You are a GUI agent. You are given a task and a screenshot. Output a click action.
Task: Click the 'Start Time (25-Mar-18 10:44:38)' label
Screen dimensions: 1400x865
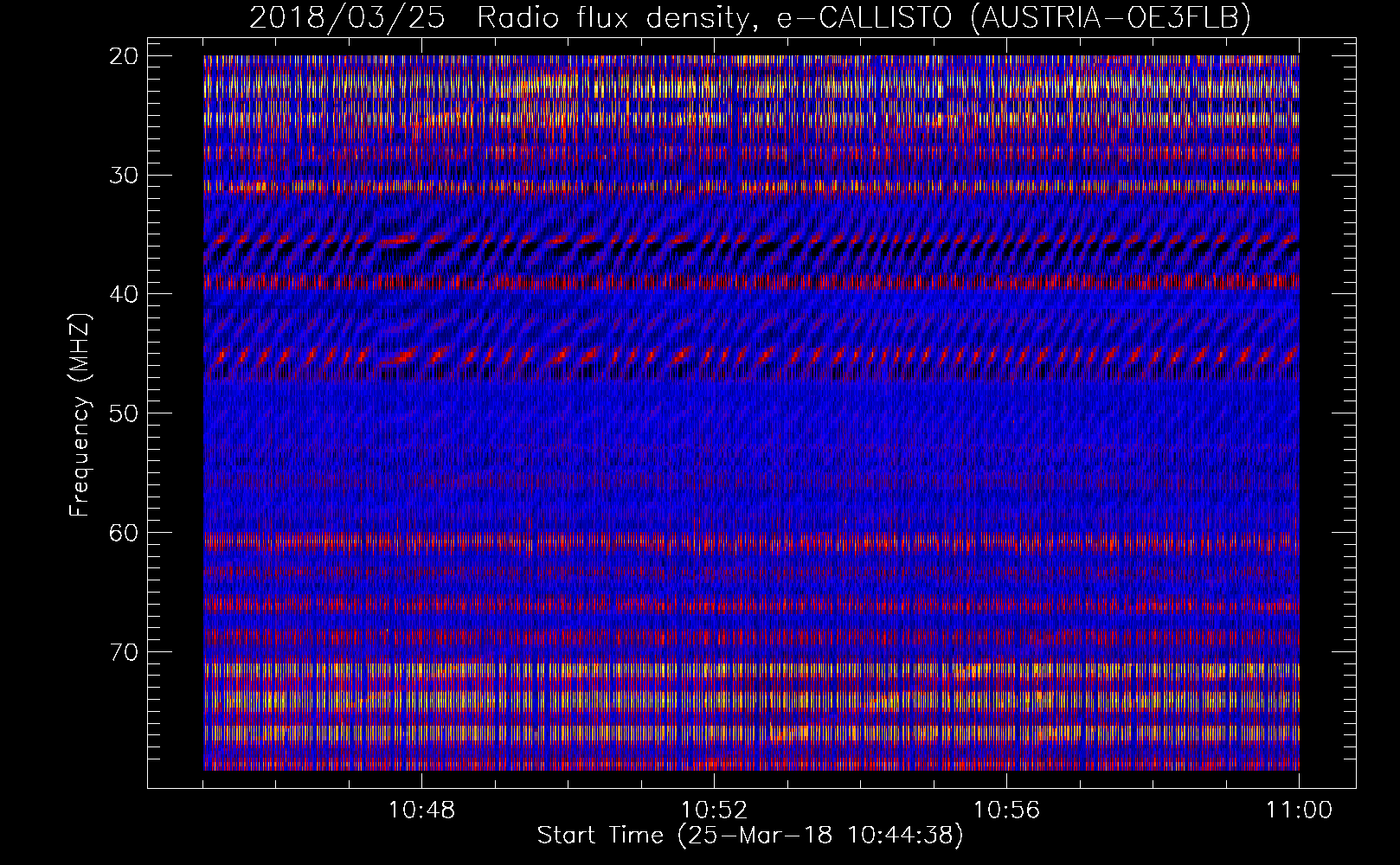(750, 836)
